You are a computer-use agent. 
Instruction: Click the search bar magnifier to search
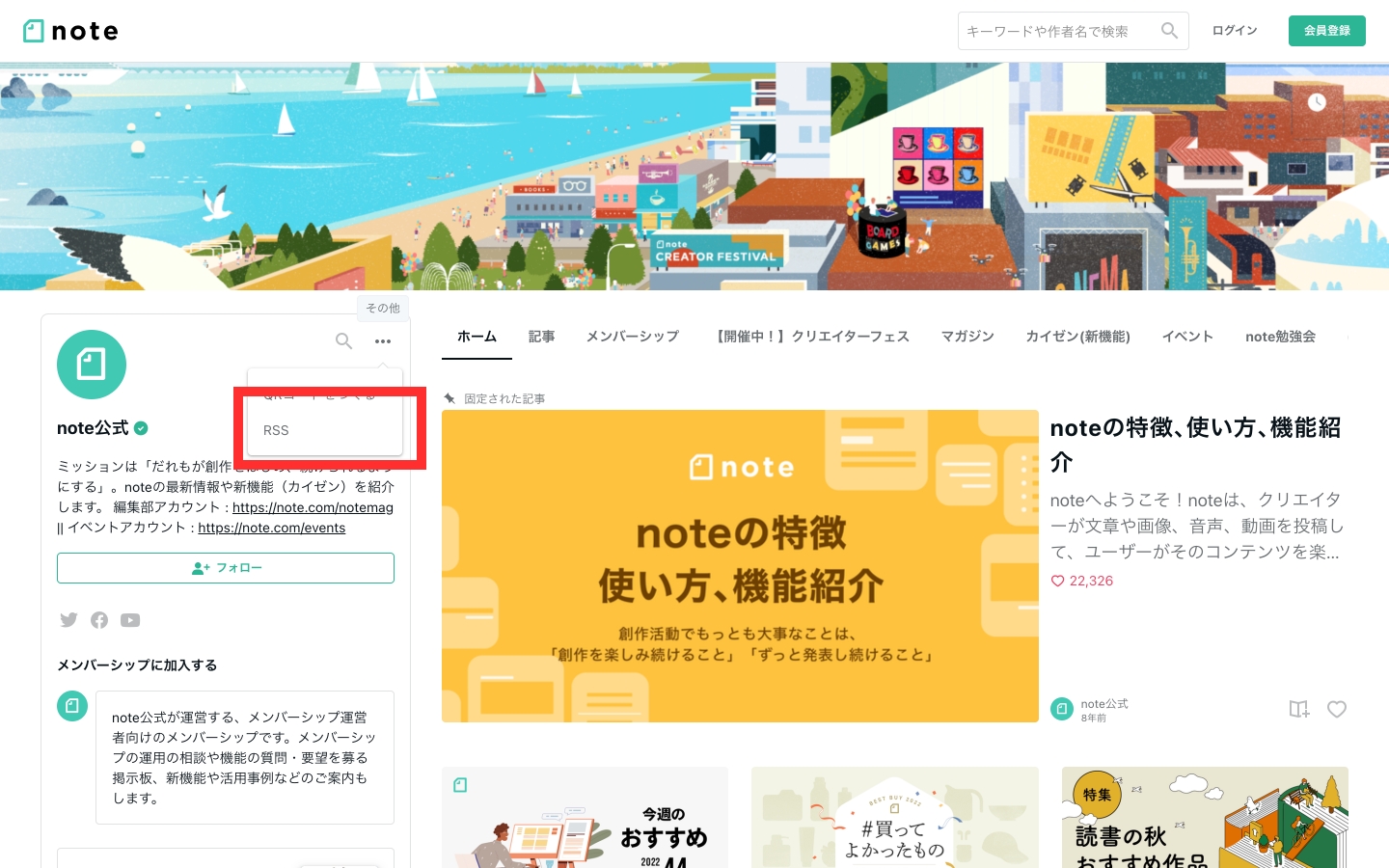1169,30
